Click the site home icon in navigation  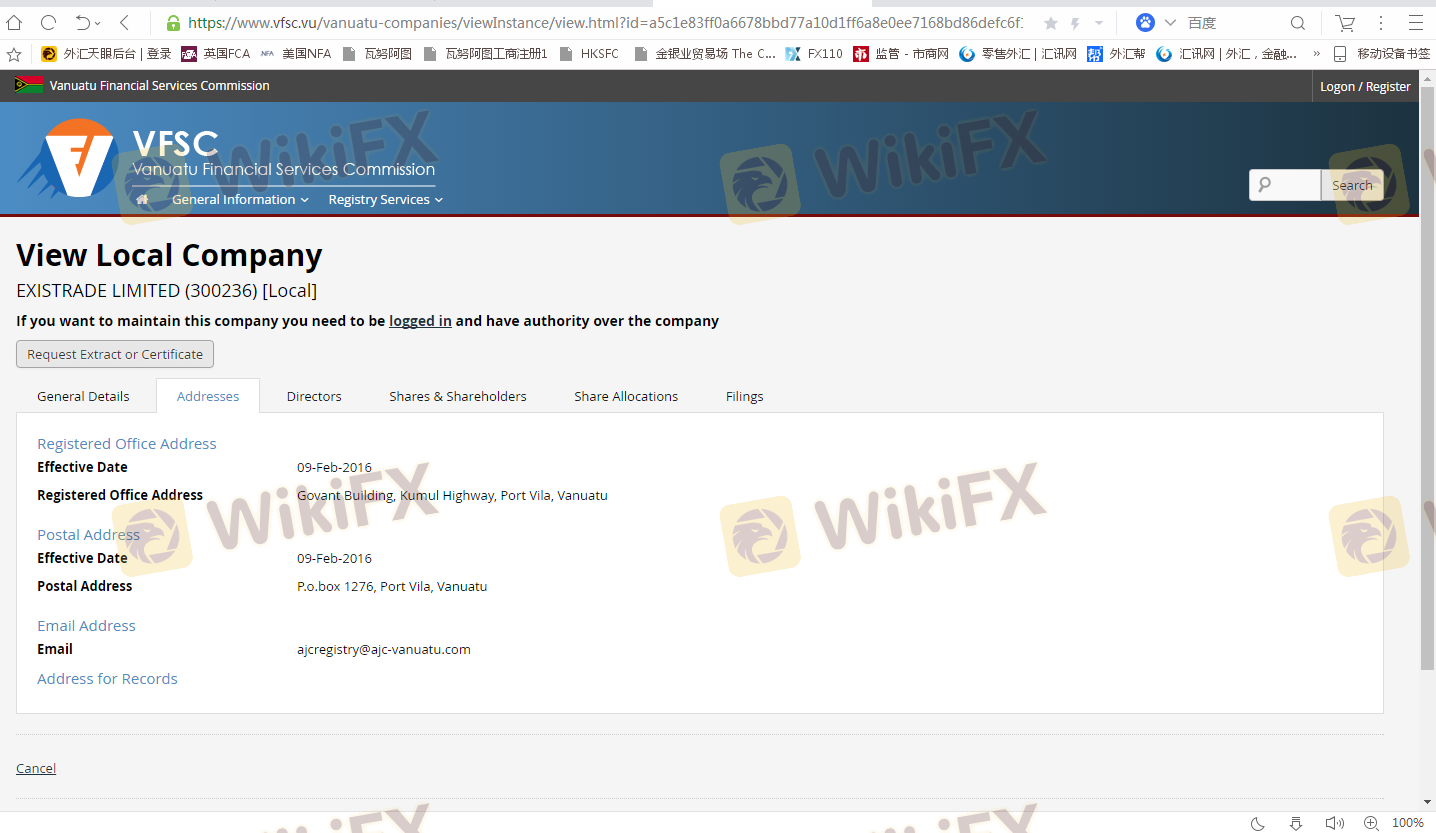click(x=142, y=199)
